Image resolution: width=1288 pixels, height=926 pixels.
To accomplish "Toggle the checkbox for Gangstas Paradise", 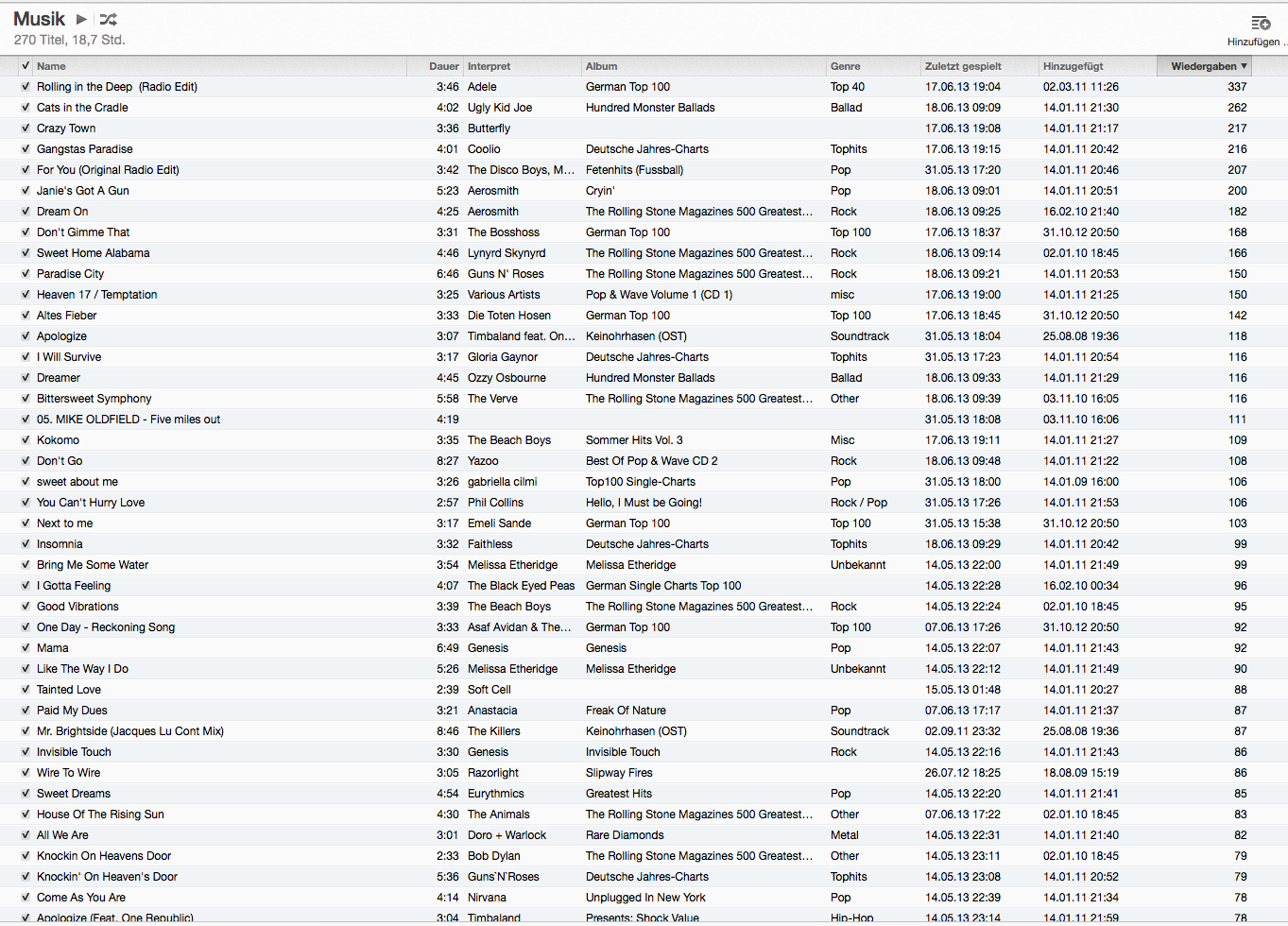I will [26, 149].
